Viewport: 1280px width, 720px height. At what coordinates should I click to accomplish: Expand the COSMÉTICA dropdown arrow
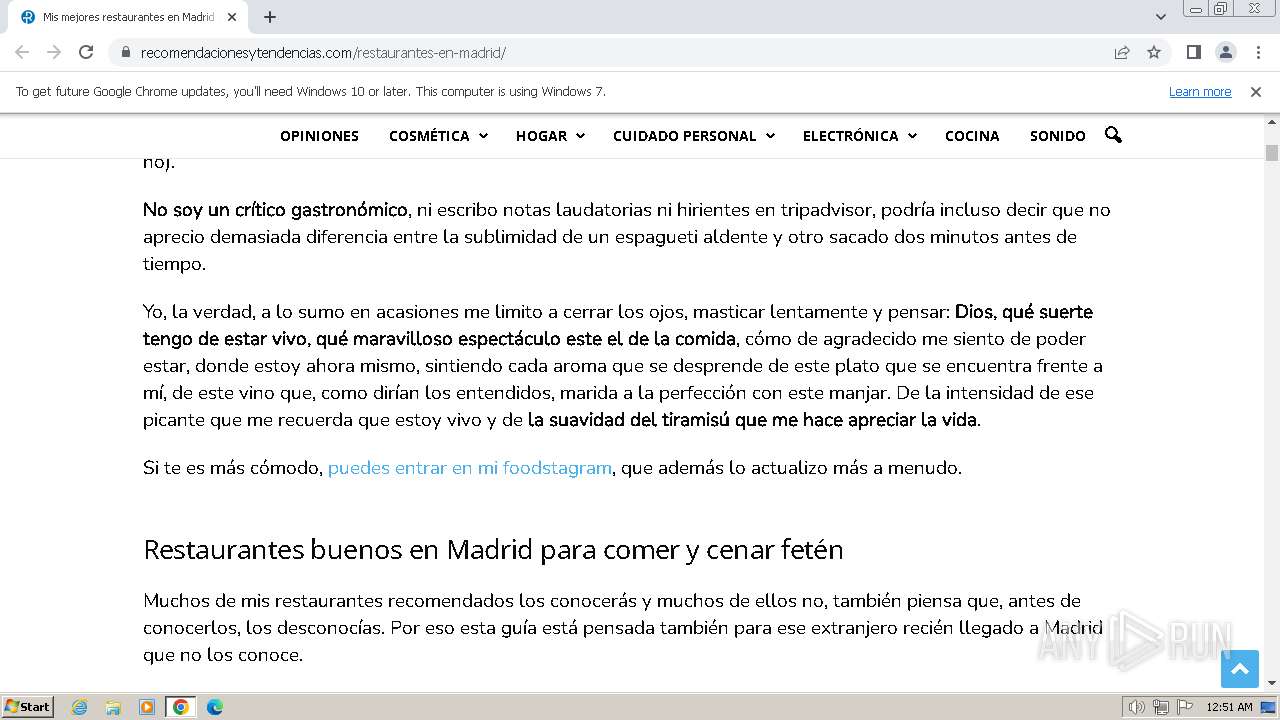point(483,136)
